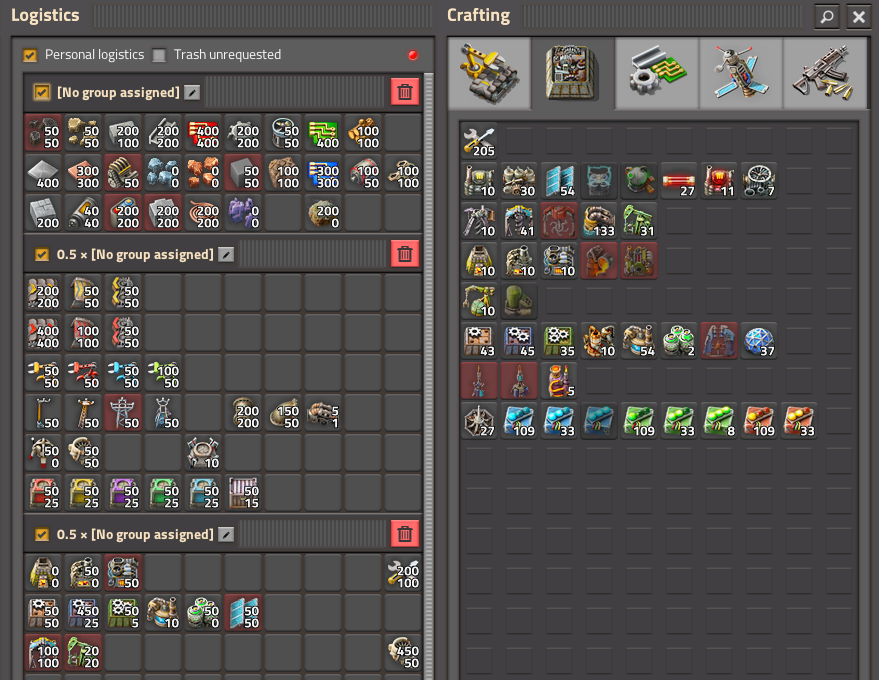Toggle checkbox of 0.5× group containing furnaces

pyautogui.click(x=41, y=534)
